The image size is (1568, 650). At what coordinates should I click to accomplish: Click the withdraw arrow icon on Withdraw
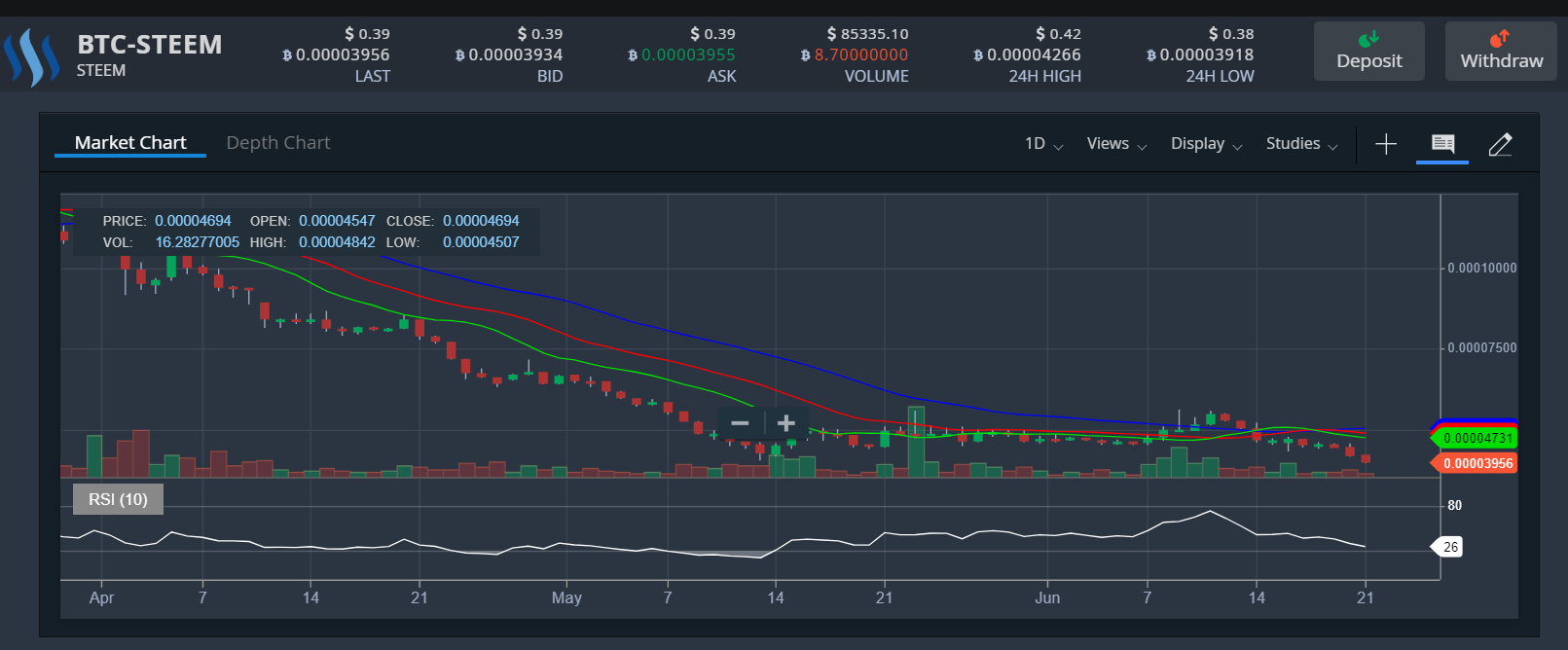pyautogui.click(x=1500, y=38)
